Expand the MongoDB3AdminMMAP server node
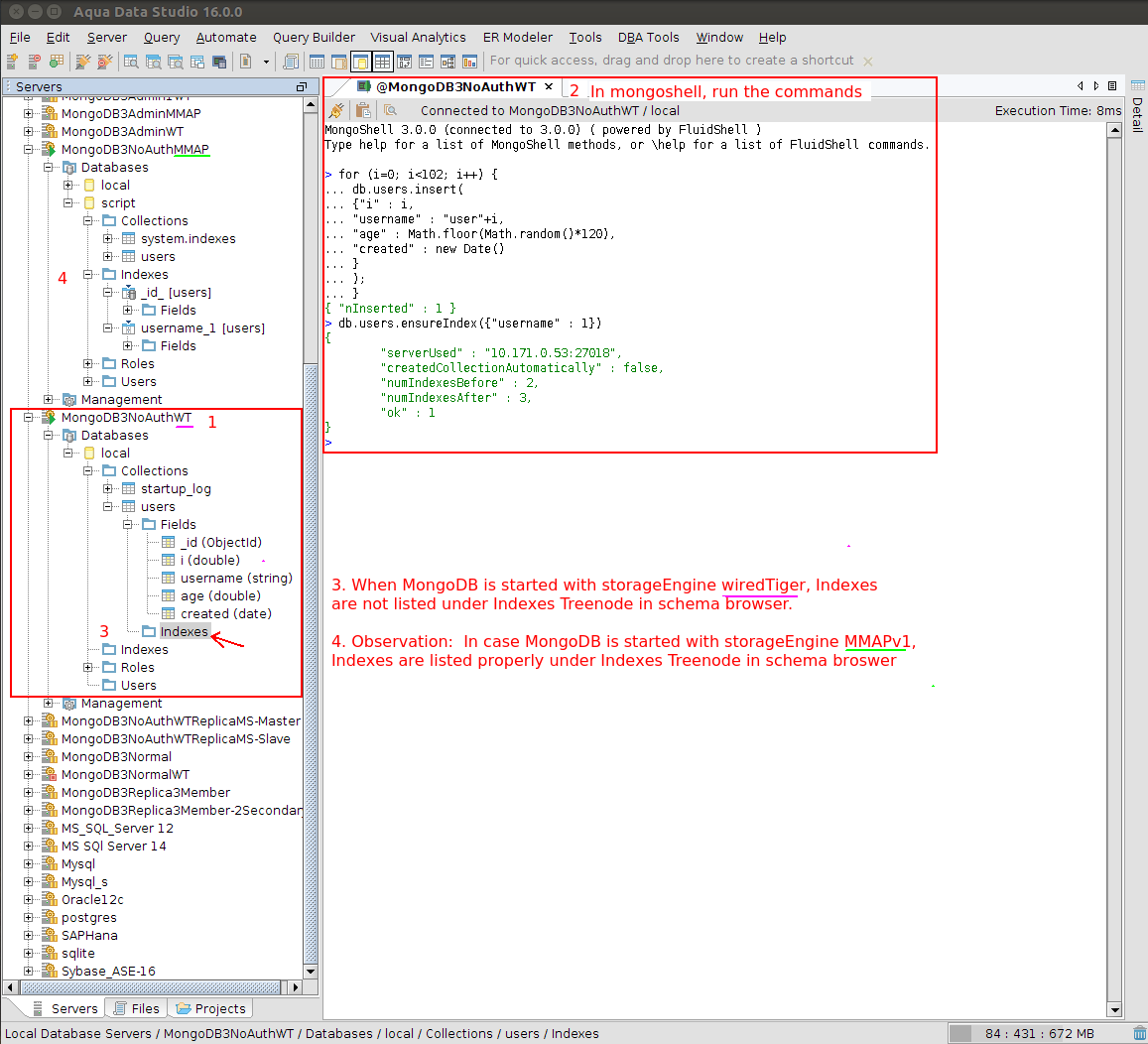 [x=28, y=113]
